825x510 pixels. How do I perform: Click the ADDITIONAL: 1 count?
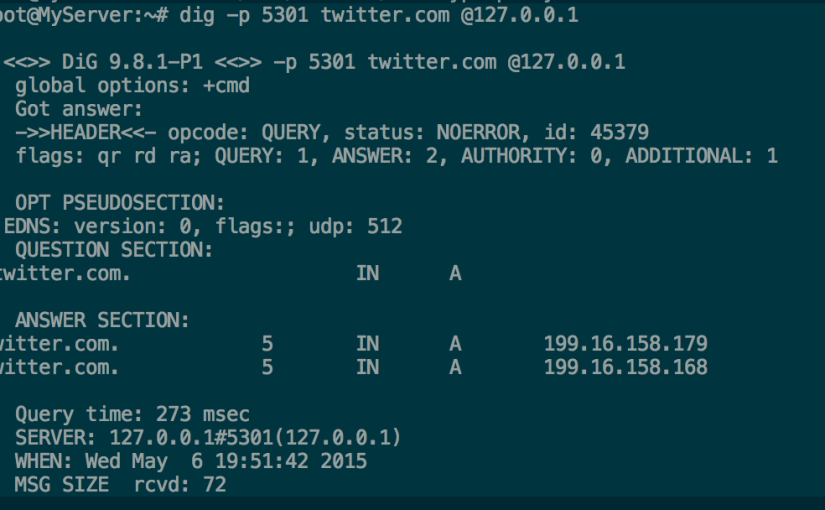point(701,156)
